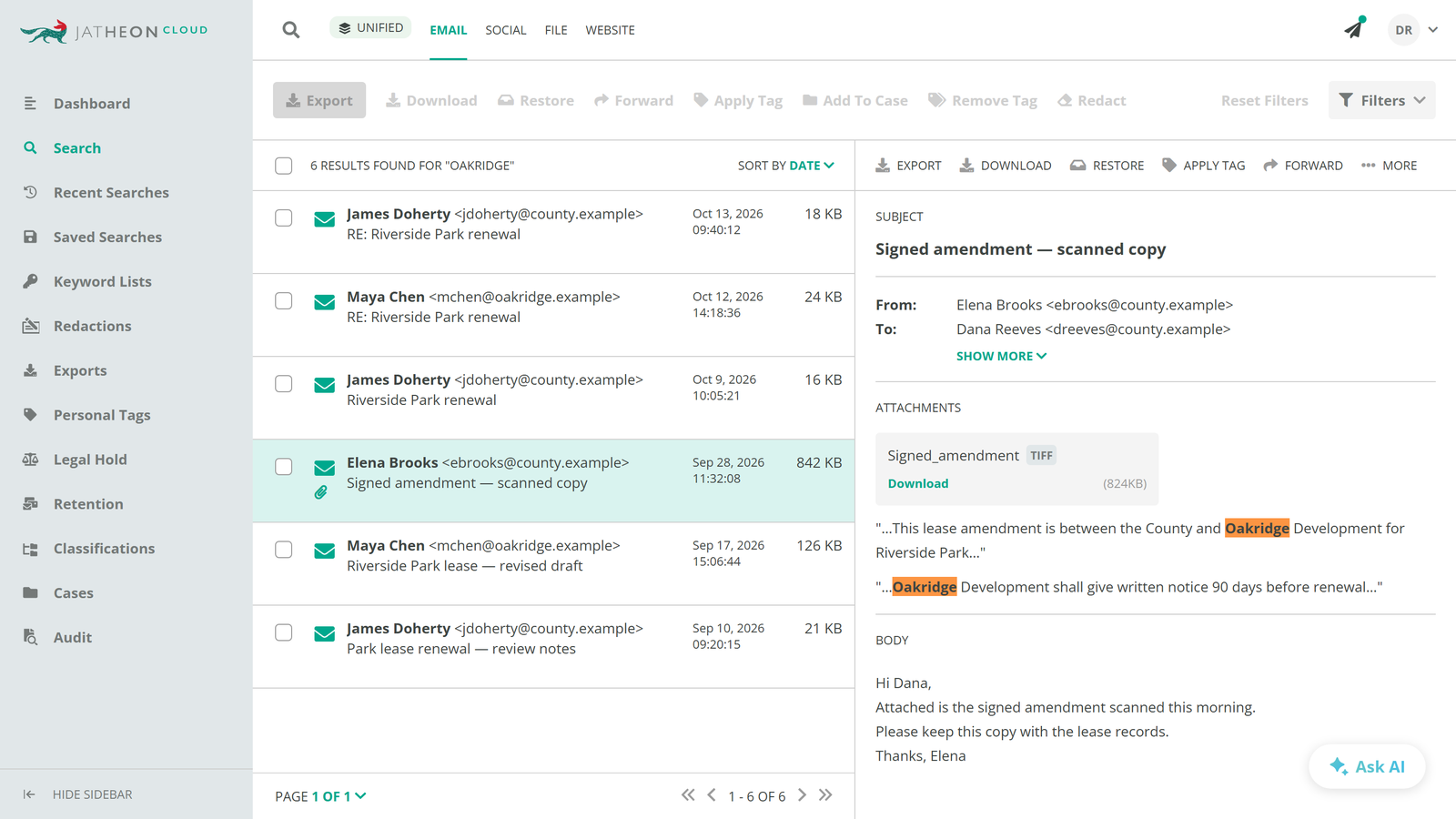This screenshot has height=819, width=1456.
Task: Open Saved Searches in sidebar
Action: pyautogui.click(x=106, y=238)
